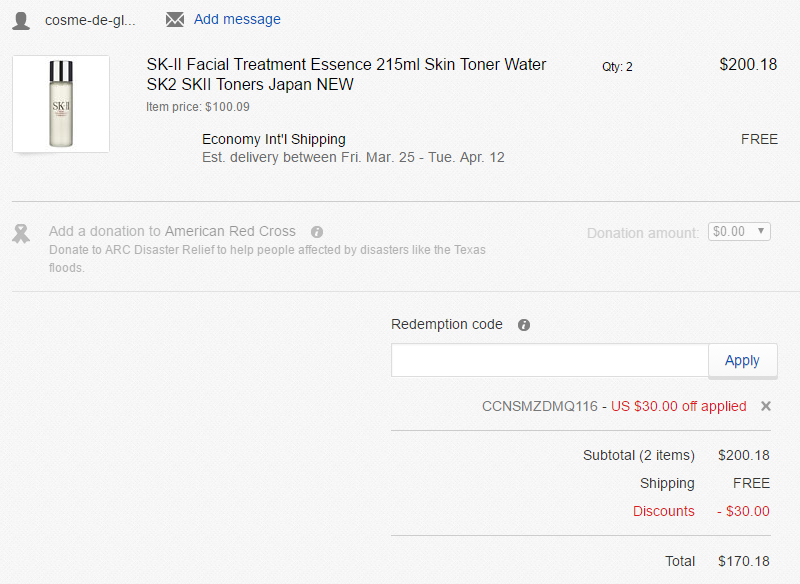Viewport: 800px width, 584px height.
Task: Click the US $30.00 off applied text
Action: tap(679, 407)
